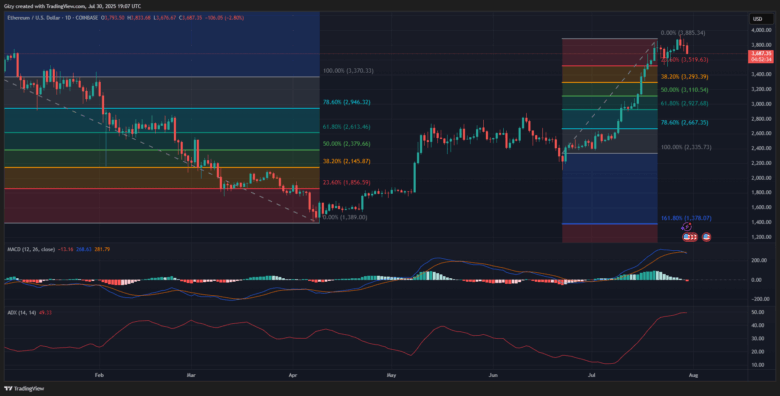Click the rightmost US flag event icon
The width and height of the screenshot is (780, 396).
click(706, 237)
